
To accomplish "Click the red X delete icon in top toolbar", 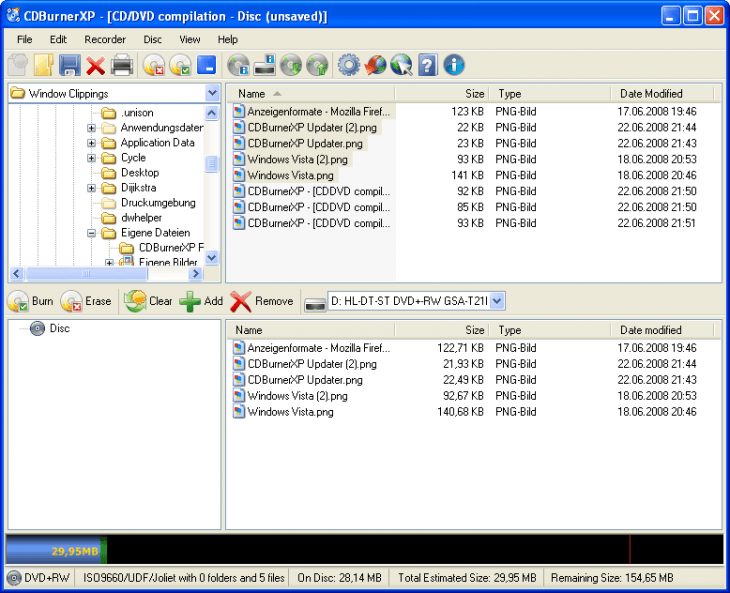I will [95, 66].
